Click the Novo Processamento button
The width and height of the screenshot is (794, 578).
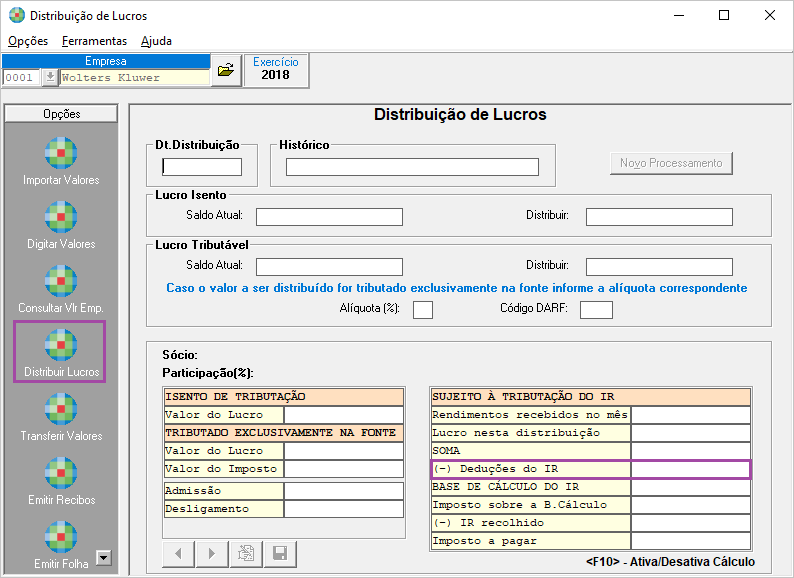point(671,163)
